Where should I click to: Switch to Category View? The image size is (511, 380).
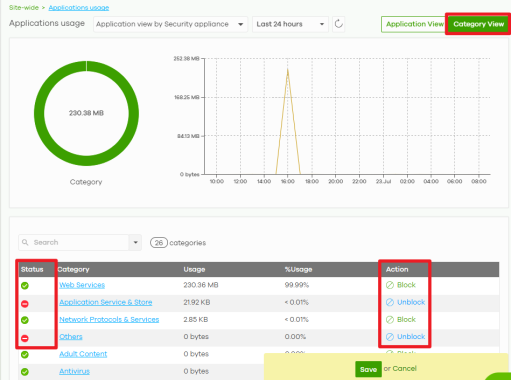click(x=478, y=24)
